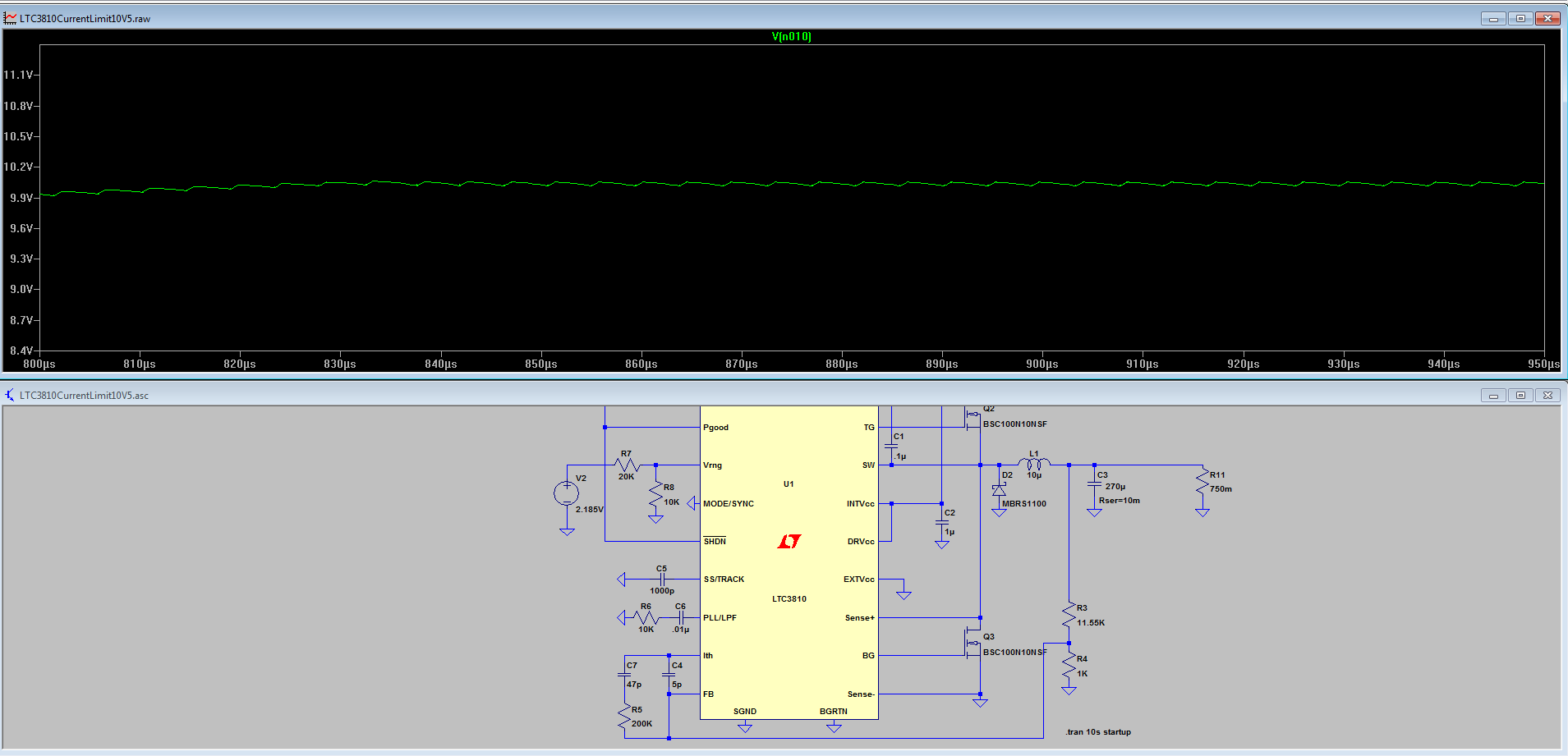1568x756 pixels.
Task: Select resistor R8 10K symbol
Action: click(655, 494)
